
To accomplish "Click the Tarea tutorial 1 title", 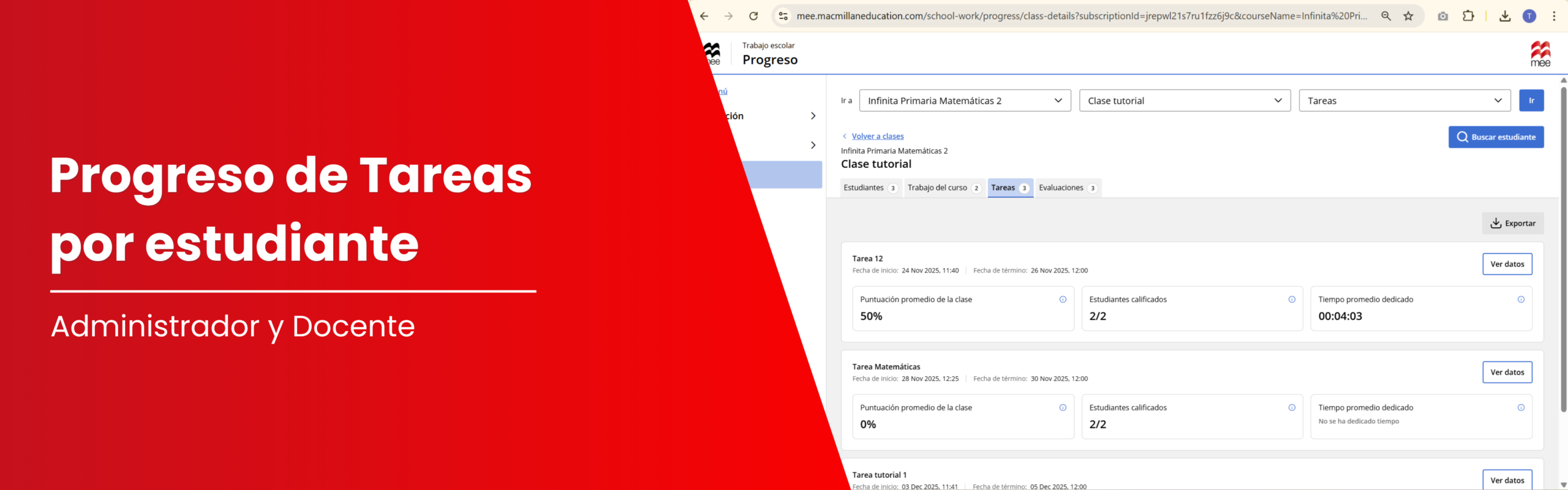I will coord(880,475).
